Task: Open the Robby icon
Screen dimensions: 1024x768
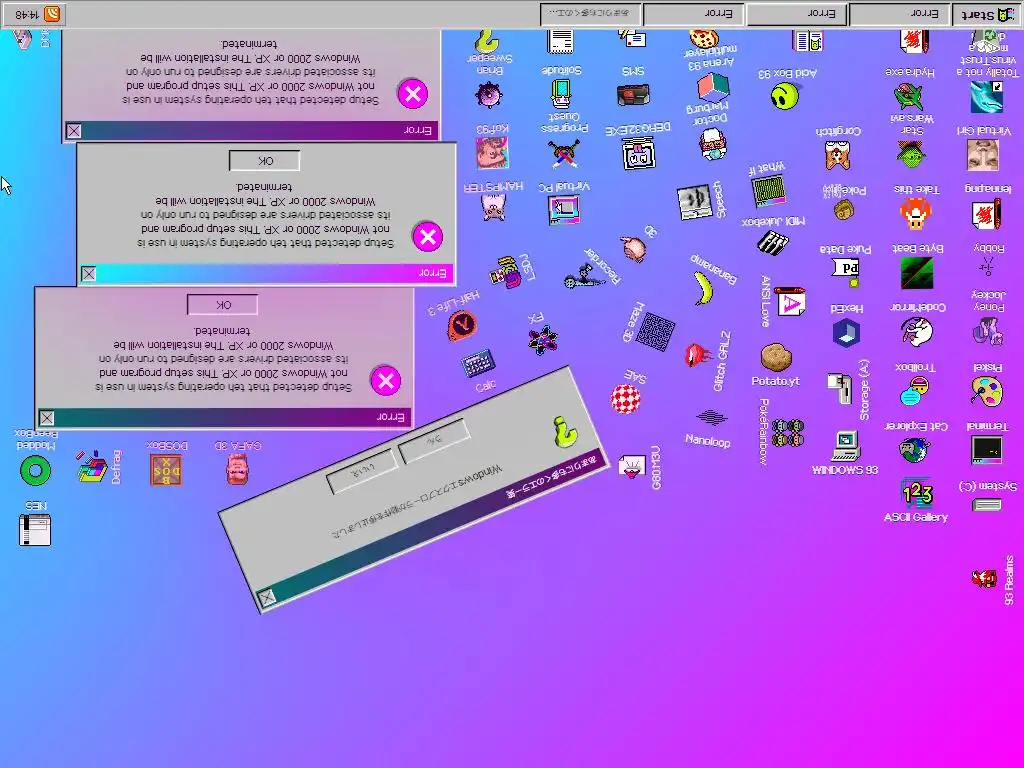Action: click(987, 266)
